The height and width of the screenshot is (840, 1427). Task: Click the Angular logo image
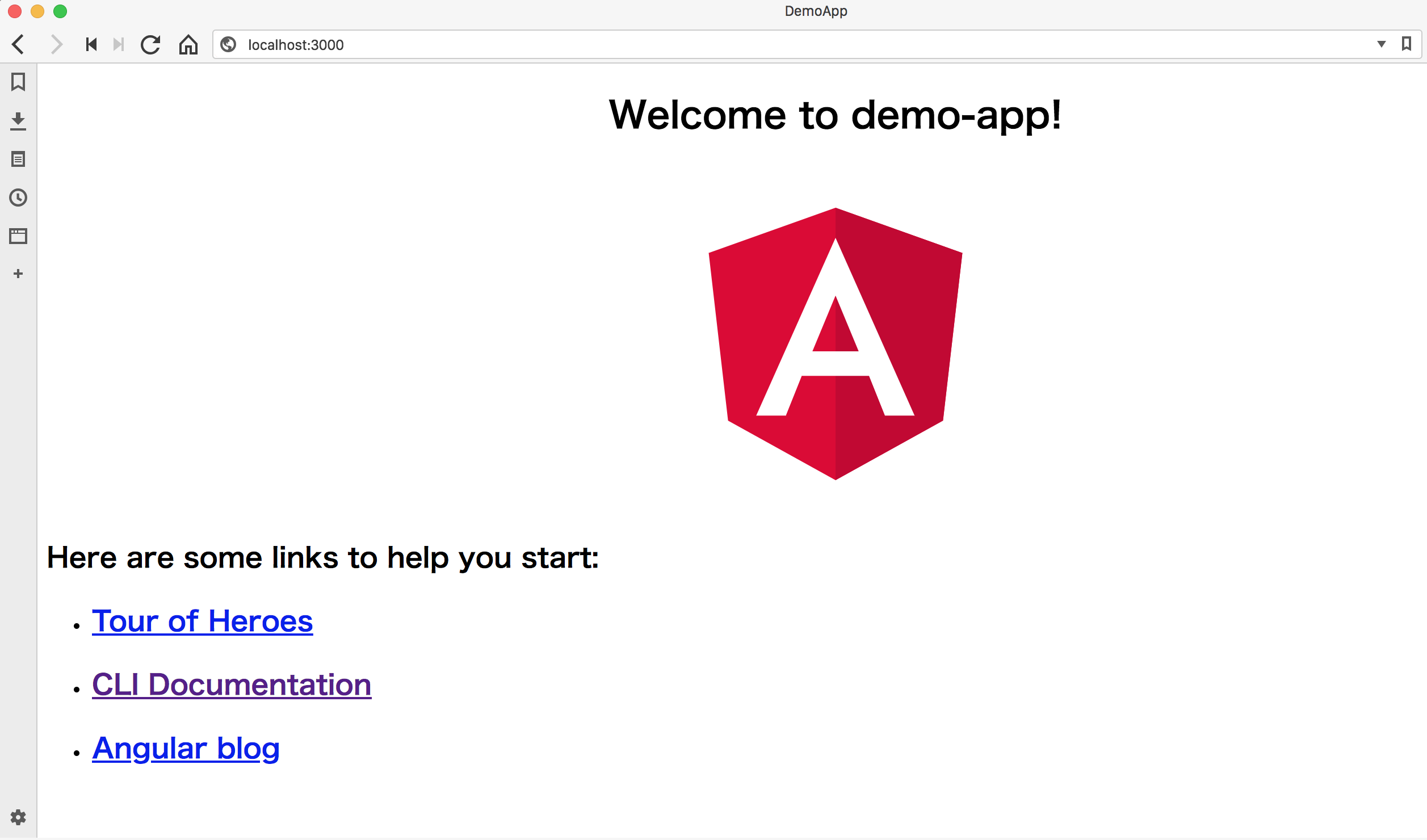pyautogui.click(x=836, y=344)
